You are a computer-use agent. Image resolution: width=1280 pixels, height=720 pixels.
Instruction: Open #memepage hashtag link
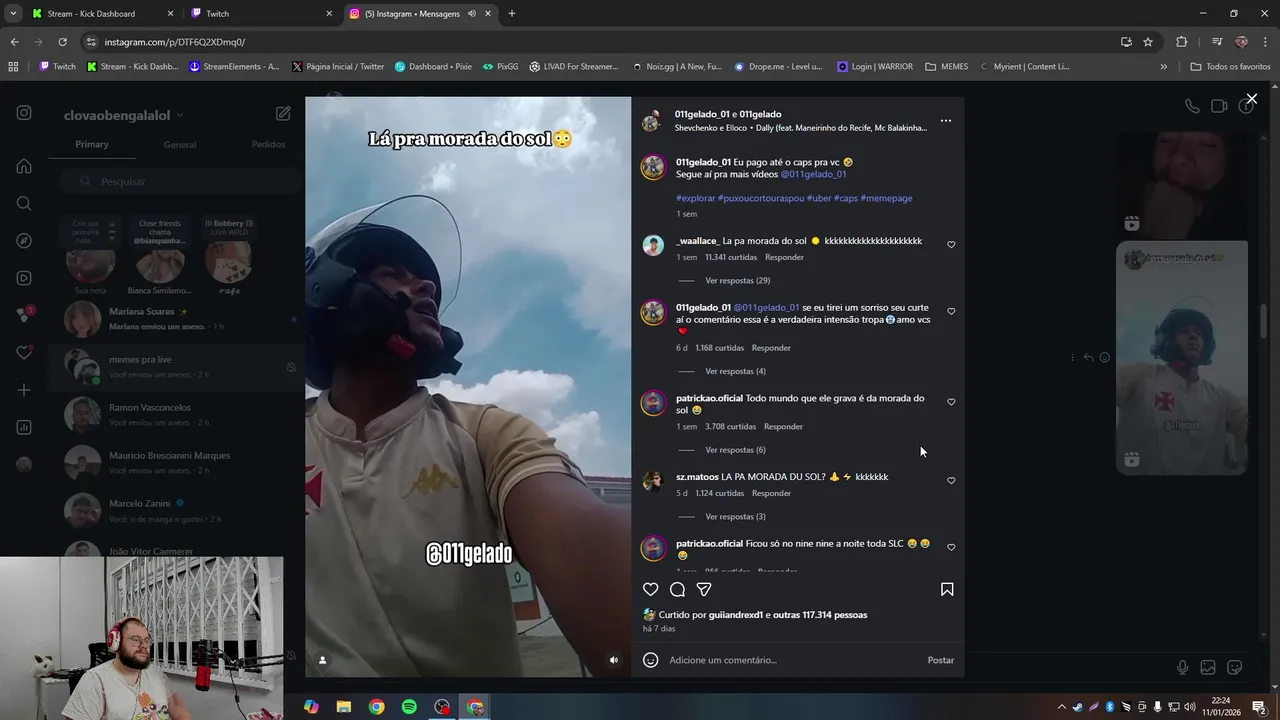click(x=886, y=198)
